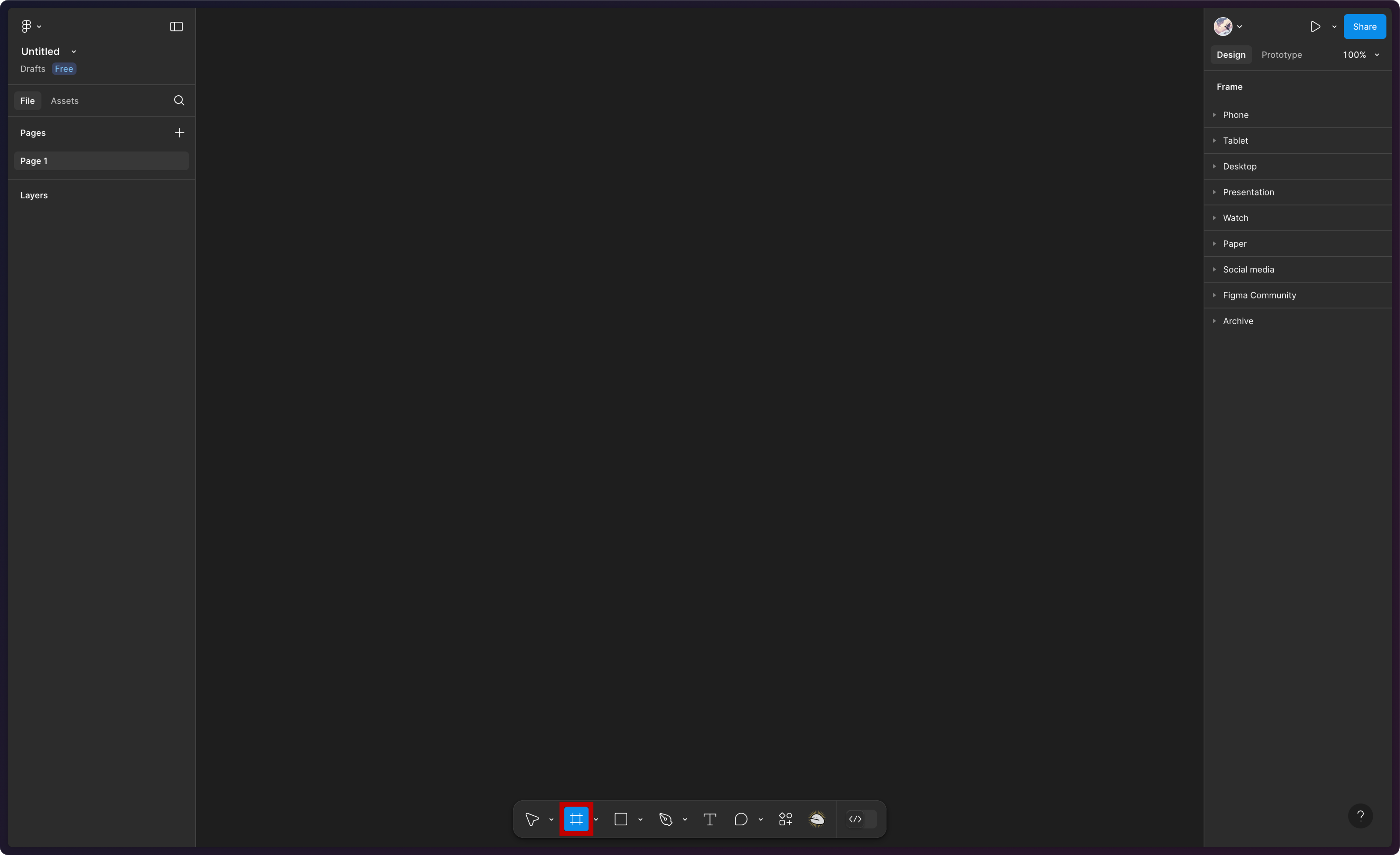
Task: Select the Rectangle shape tool
Action: pyautogui.click(x=620, y=819)
